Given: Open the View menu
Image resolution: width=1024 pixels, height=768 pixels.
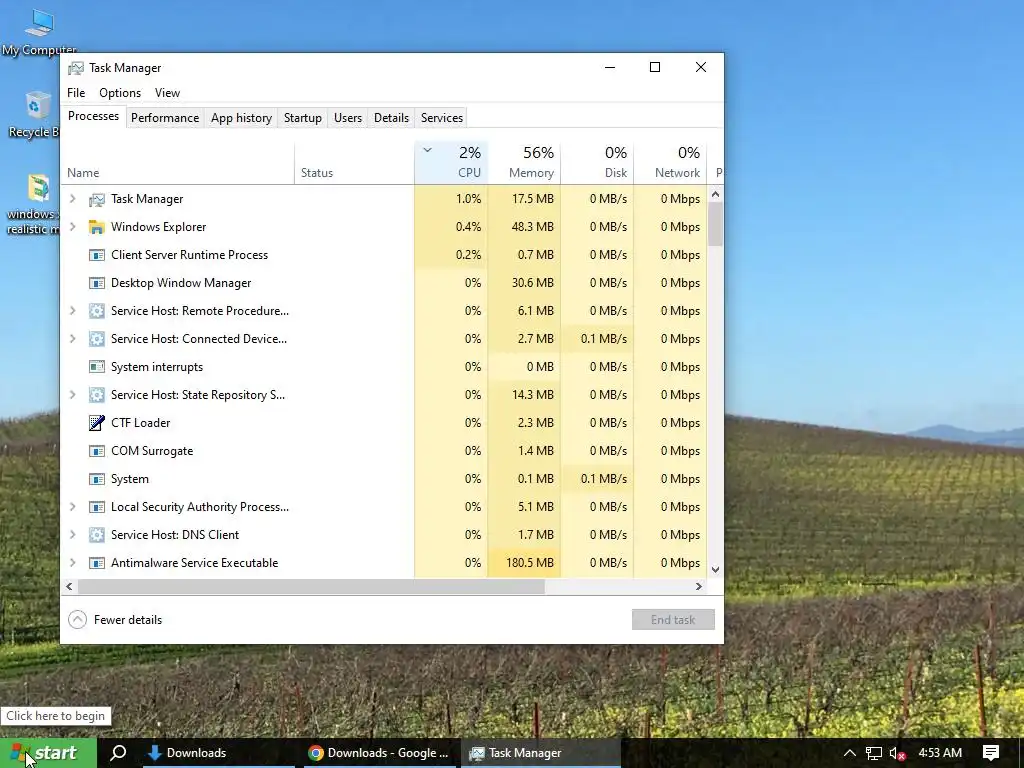Looking at the screenshot, I should [167, 93].
